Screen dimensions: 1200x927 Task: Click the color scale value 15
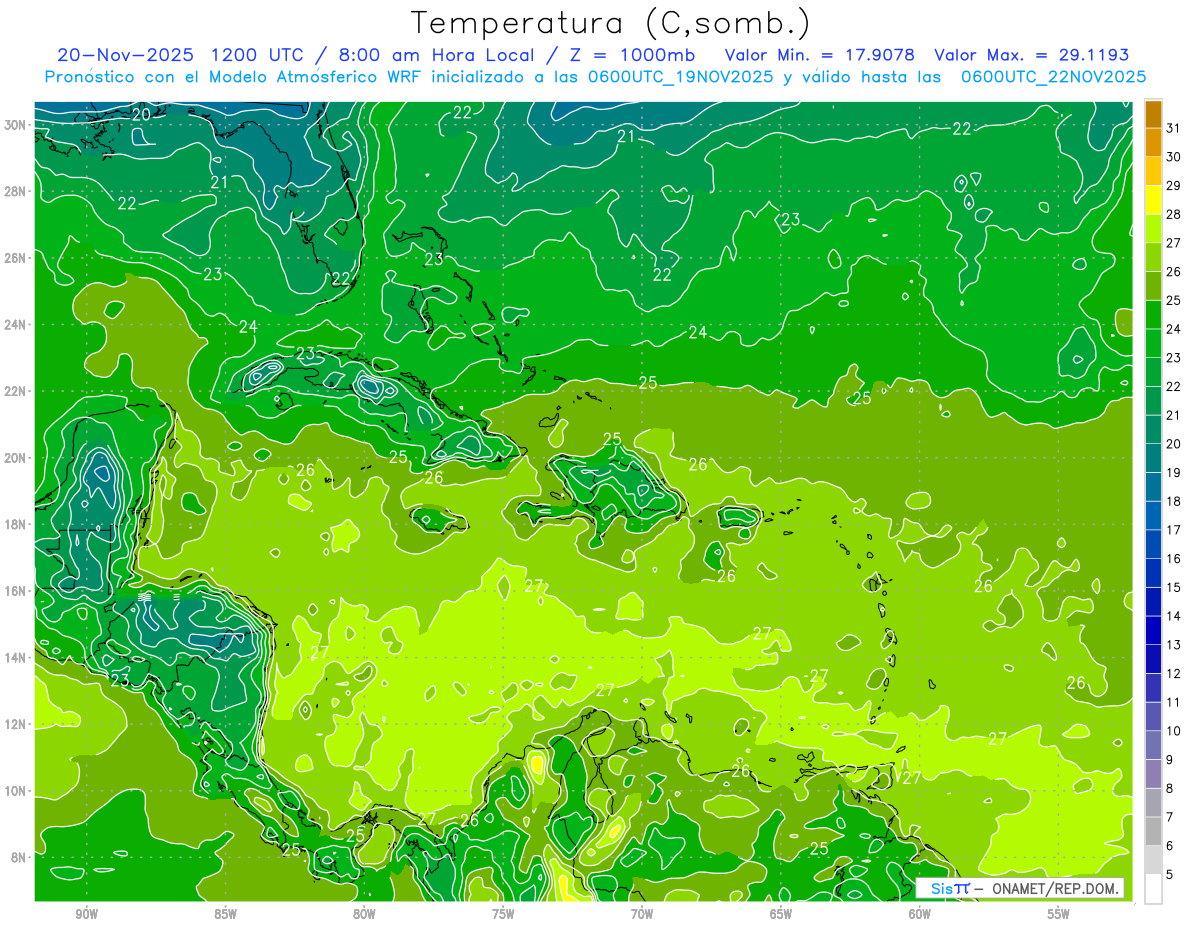1174,588
